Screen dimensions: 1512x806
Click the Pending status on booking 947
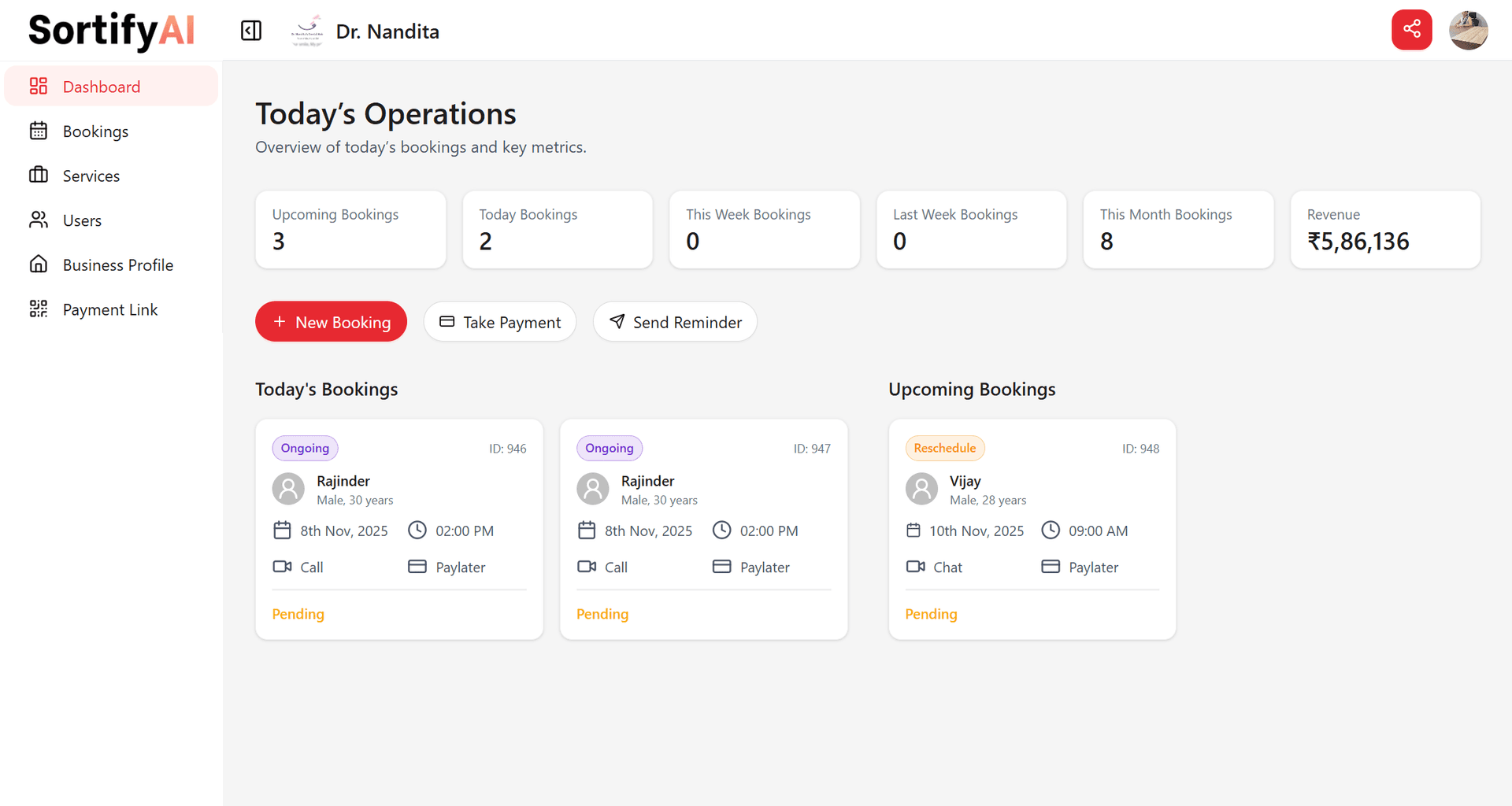click(x=602, y=614)
